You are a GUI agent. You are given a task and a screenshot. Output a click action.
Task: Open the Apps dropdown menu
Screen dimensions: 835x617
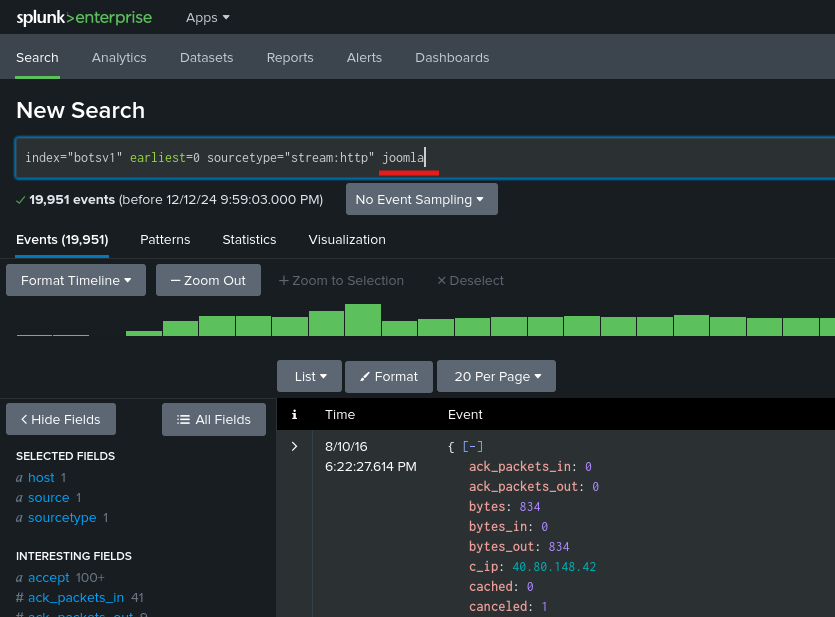(x=208, y=18)
